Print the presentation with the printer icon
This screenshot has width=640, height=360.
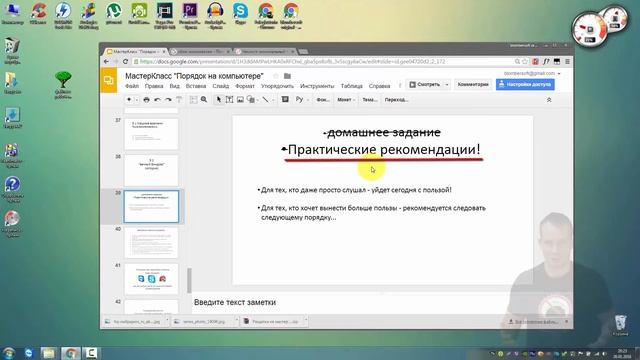[146, 100]
